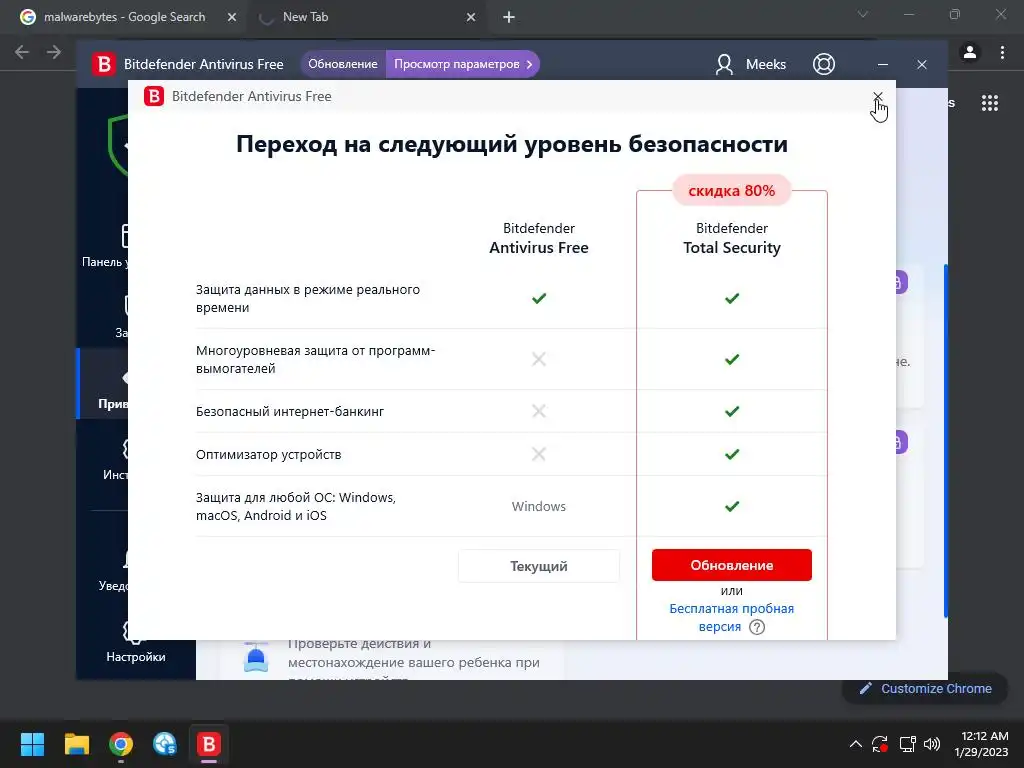
Task: Open the Meeks user account icon
Action: (x=724, y=64)
